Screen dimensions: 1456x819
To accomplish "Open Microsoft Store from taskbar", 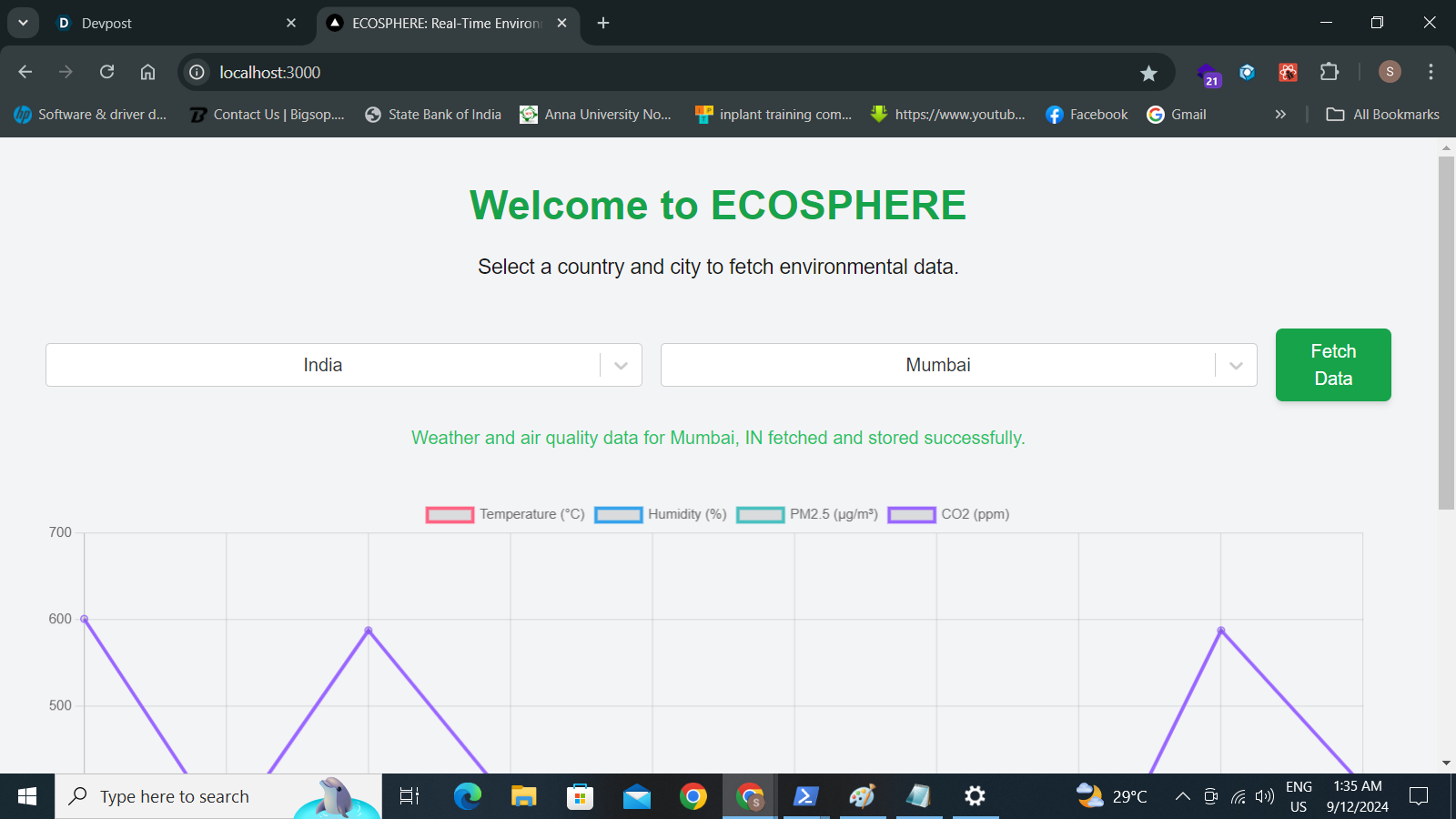I will pyautogui.click(x=580, y=796).
